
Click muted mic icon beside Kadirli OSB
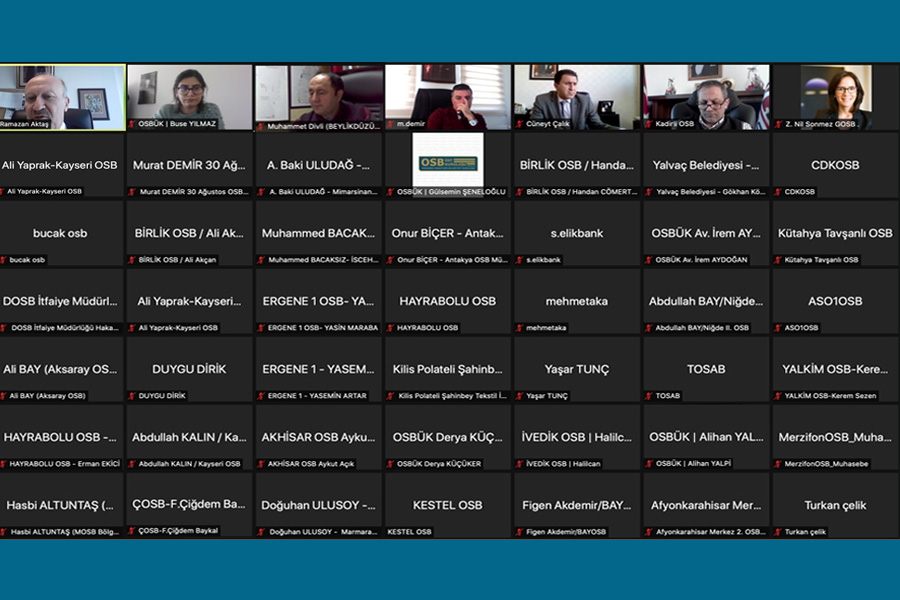(649, 123)
